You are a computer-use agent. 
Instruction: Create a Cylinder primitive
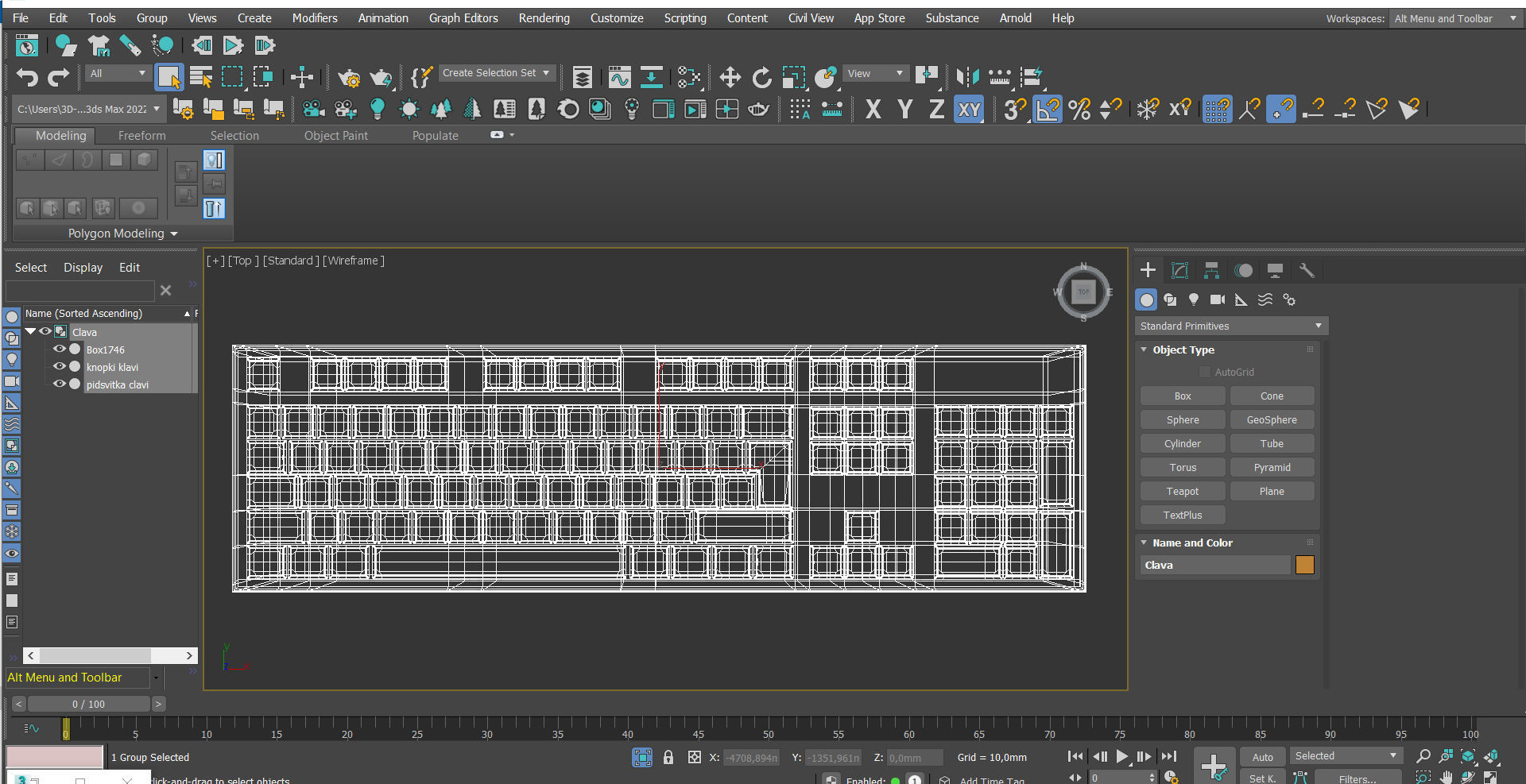pyautogui.click(x=1183, y=444)
